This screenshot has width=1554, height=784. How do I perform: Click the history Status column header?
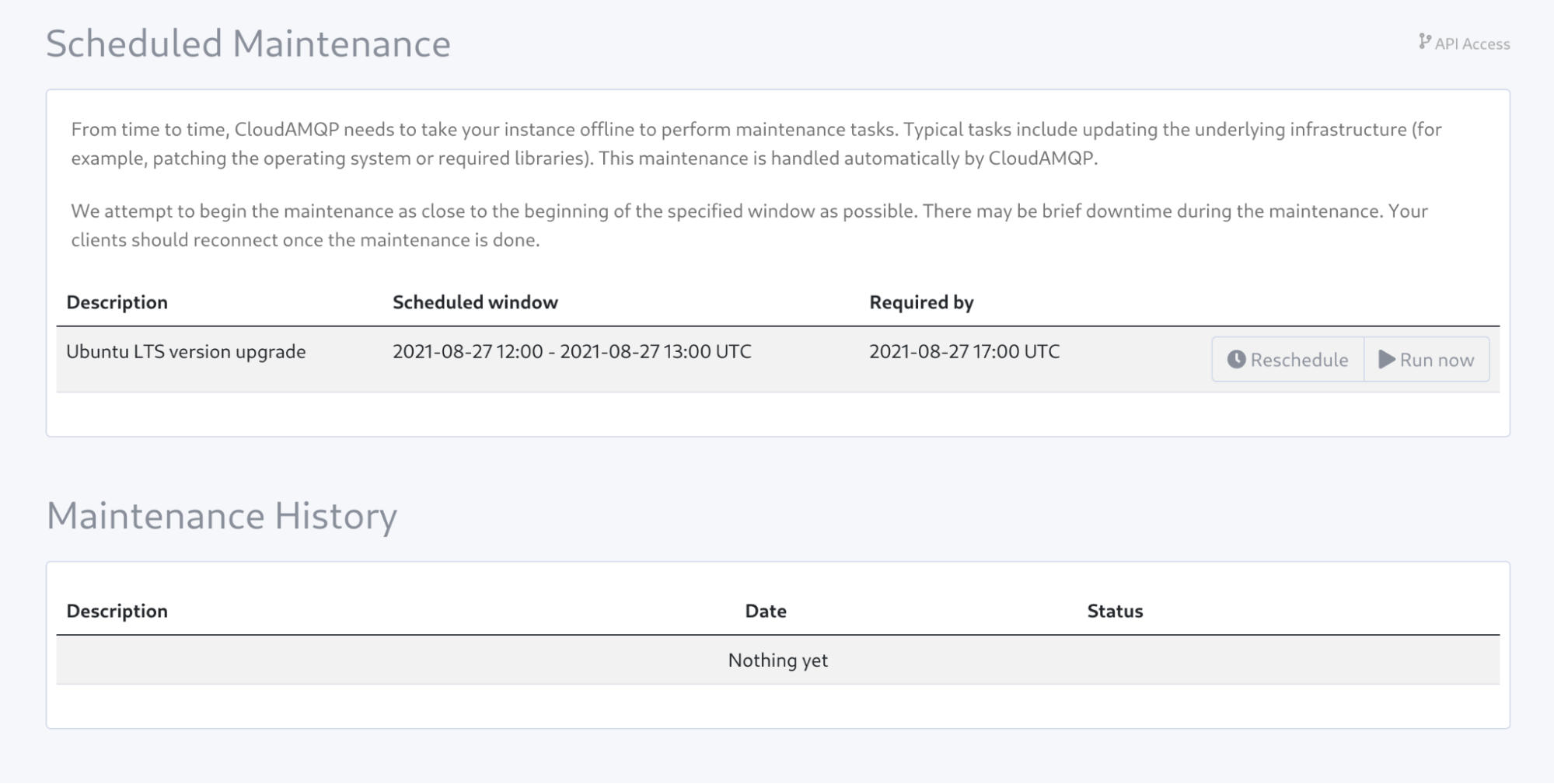click(x=1115, y=611)
